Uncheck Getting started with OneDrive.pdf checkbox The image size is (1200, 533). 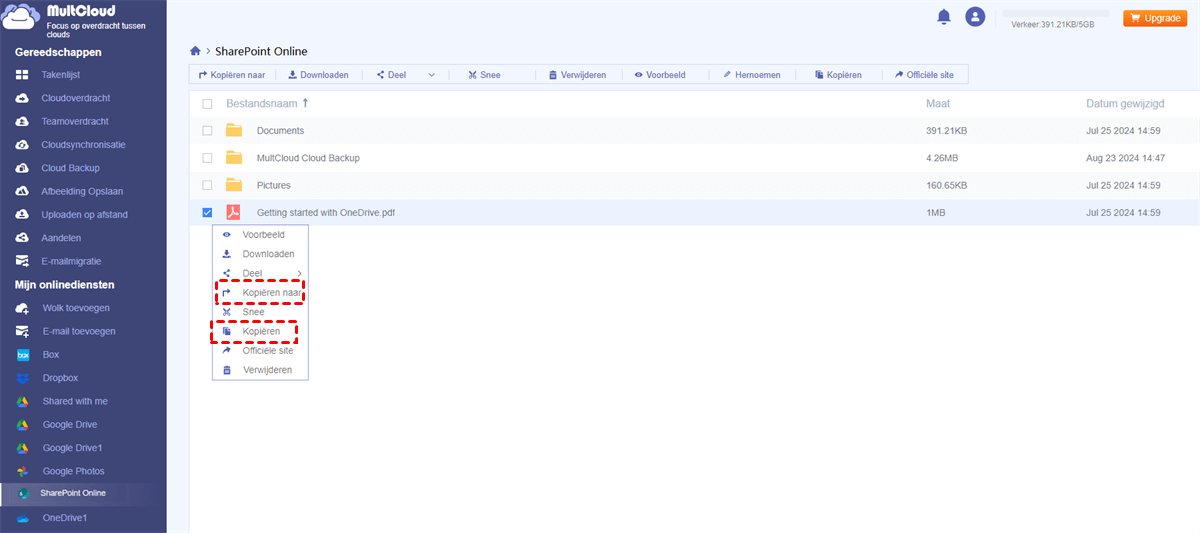(207, 212)
